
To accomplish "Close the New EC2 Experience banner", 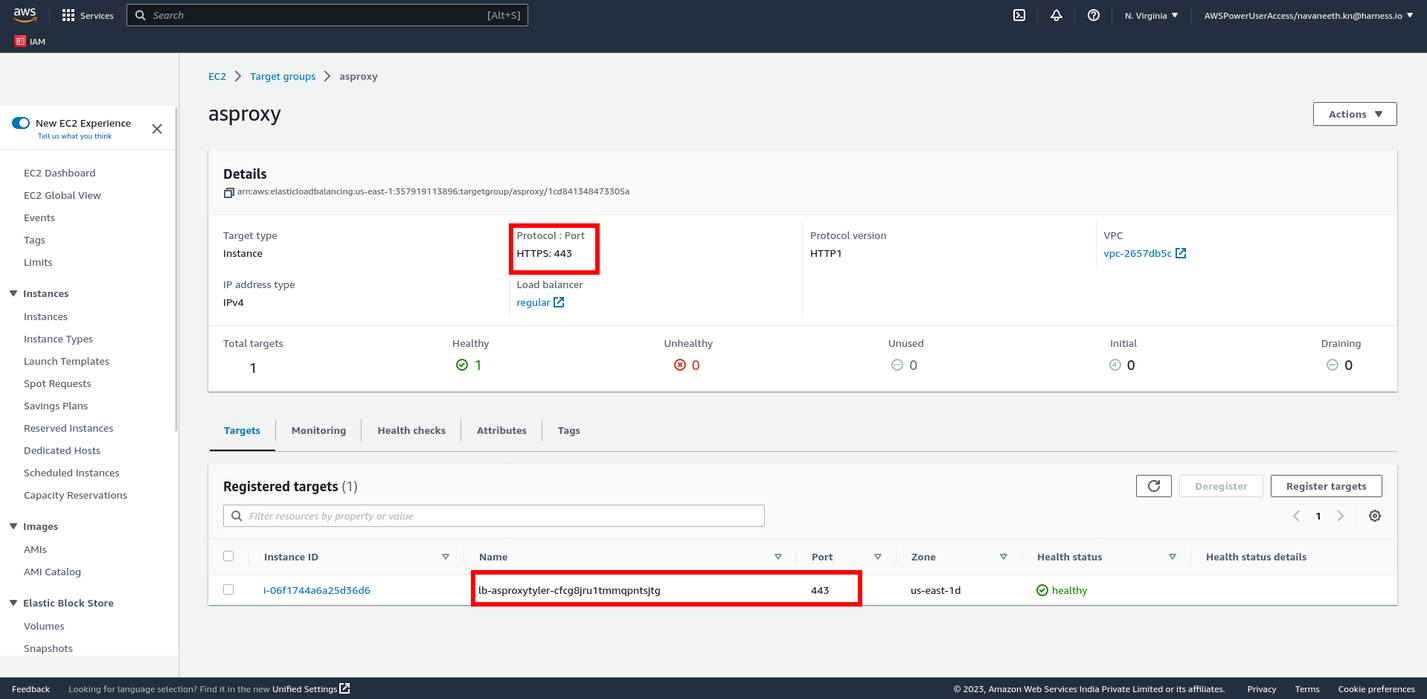I will (x=157, y=129).
